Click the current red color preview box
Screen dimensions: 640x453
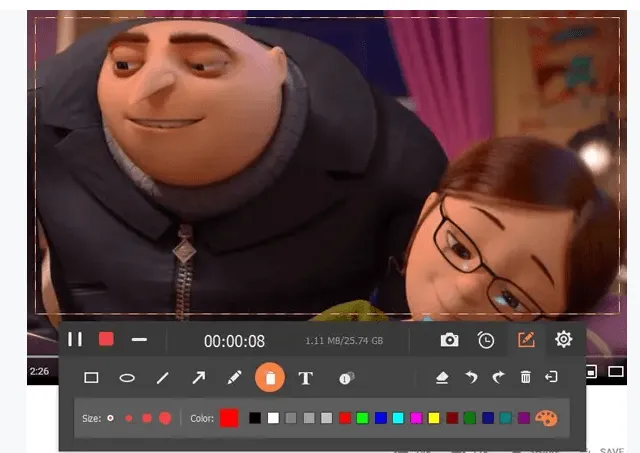229,418
